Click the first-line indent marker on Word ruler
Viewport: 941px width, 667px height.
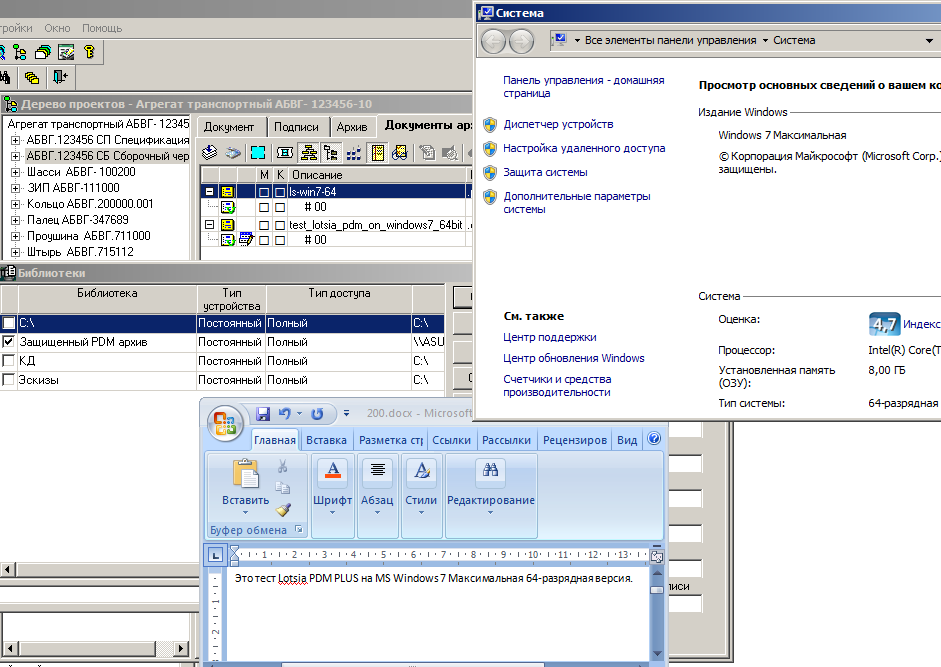click(x=235, y=551)
